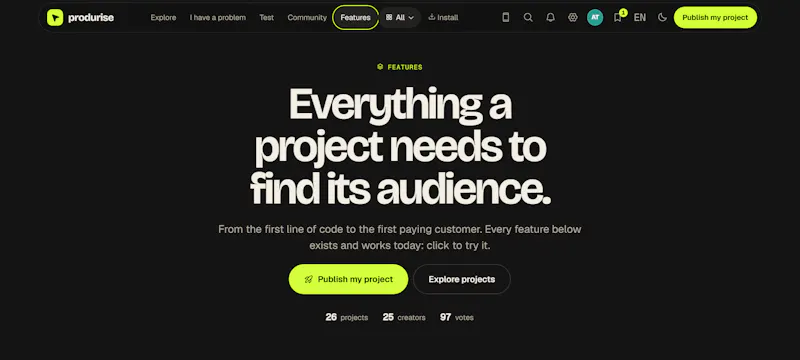Click the 25 creators stat

point(404,317)
